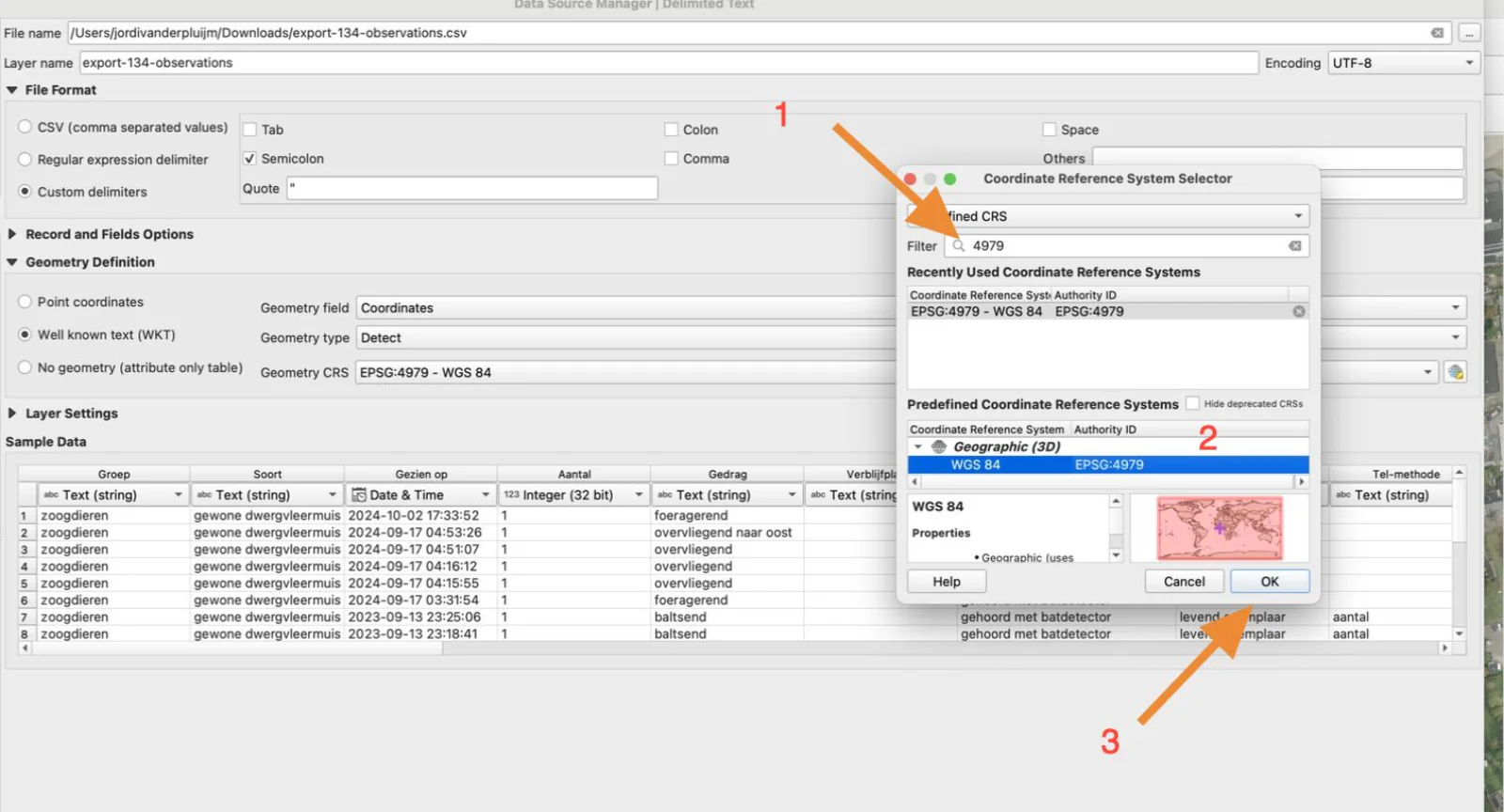1504x812 pixels.
Task: Open the Gezien op Date & Time type dropdown
Action: (421, 494)
